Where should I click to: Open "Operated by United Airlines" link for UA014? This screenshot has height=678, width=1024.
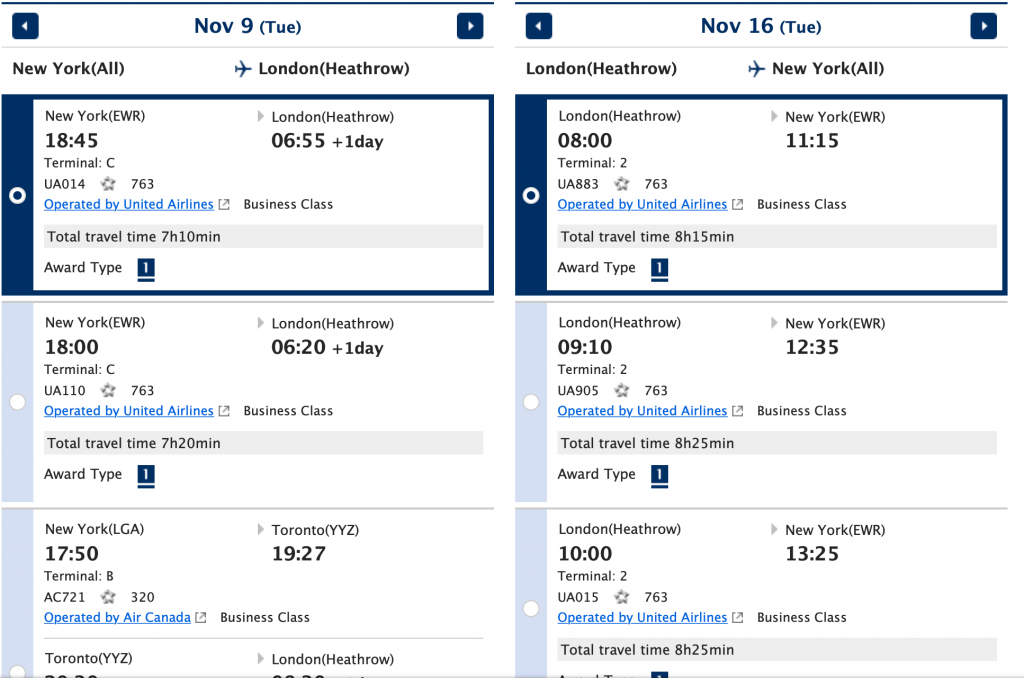click(128, 204)
